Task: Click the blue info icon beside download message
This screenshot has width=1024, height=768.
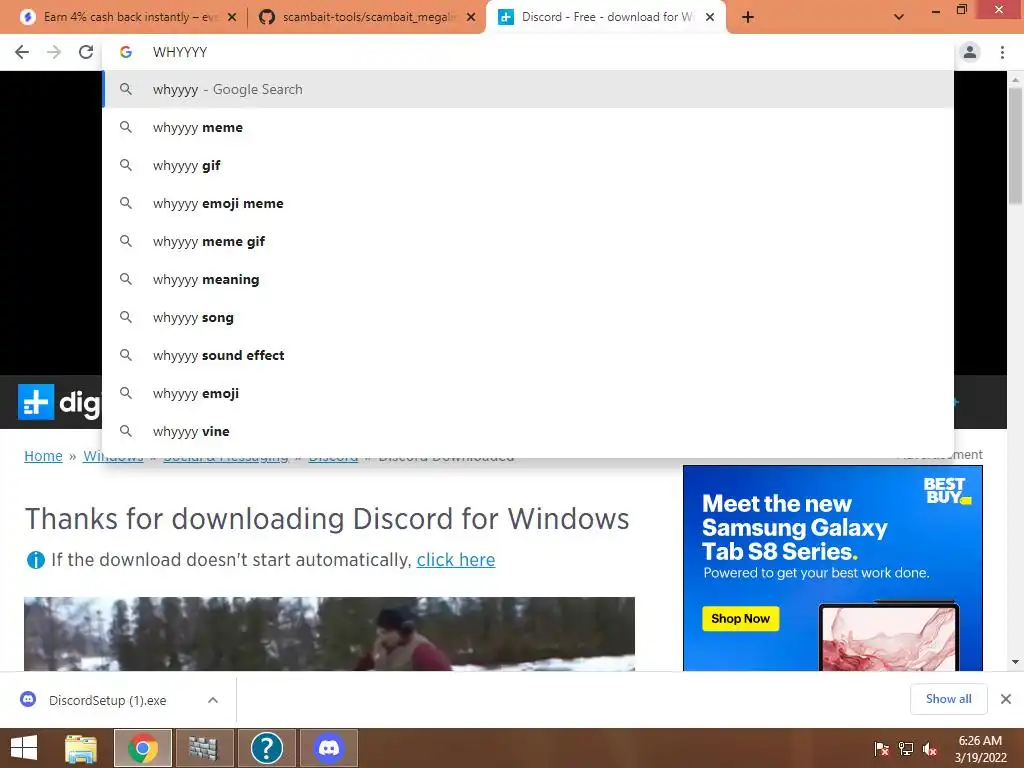Action: [x=35, y=560]
